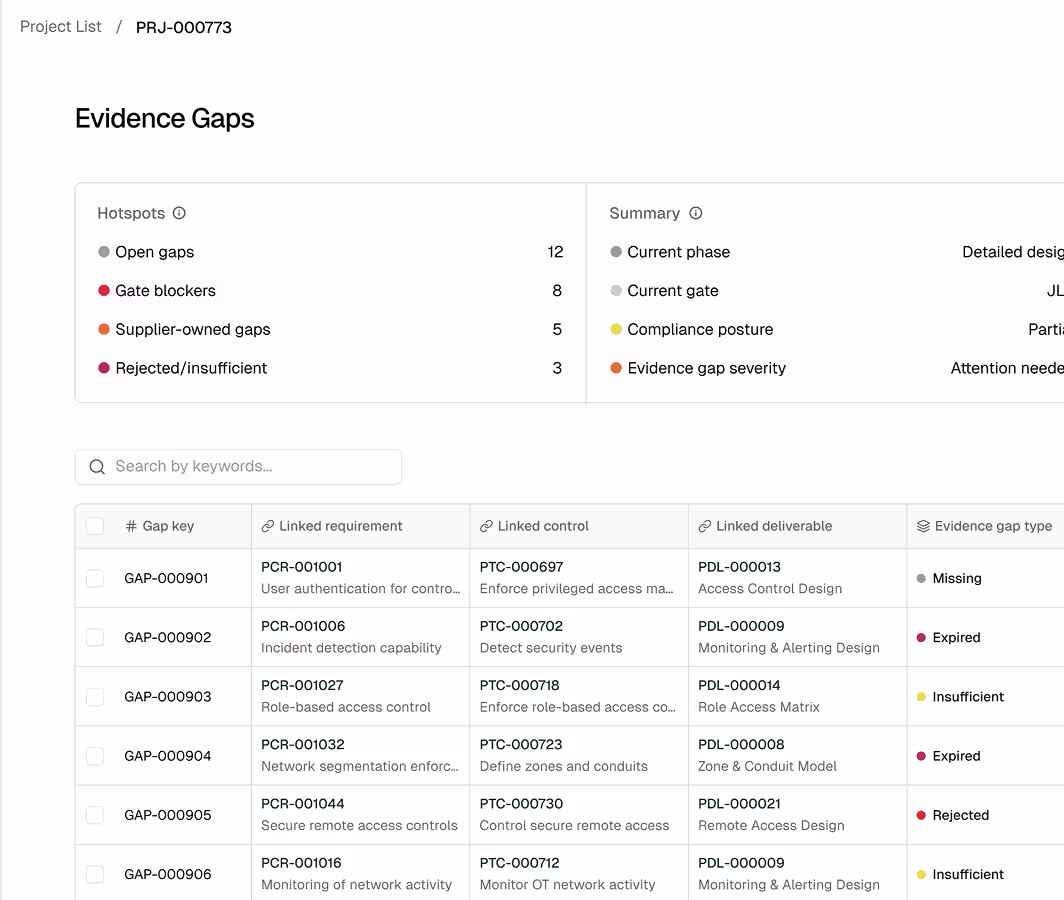Open gap GAP-000905
The width and height of the screenshot is (1064, 900).
point(168,815)
